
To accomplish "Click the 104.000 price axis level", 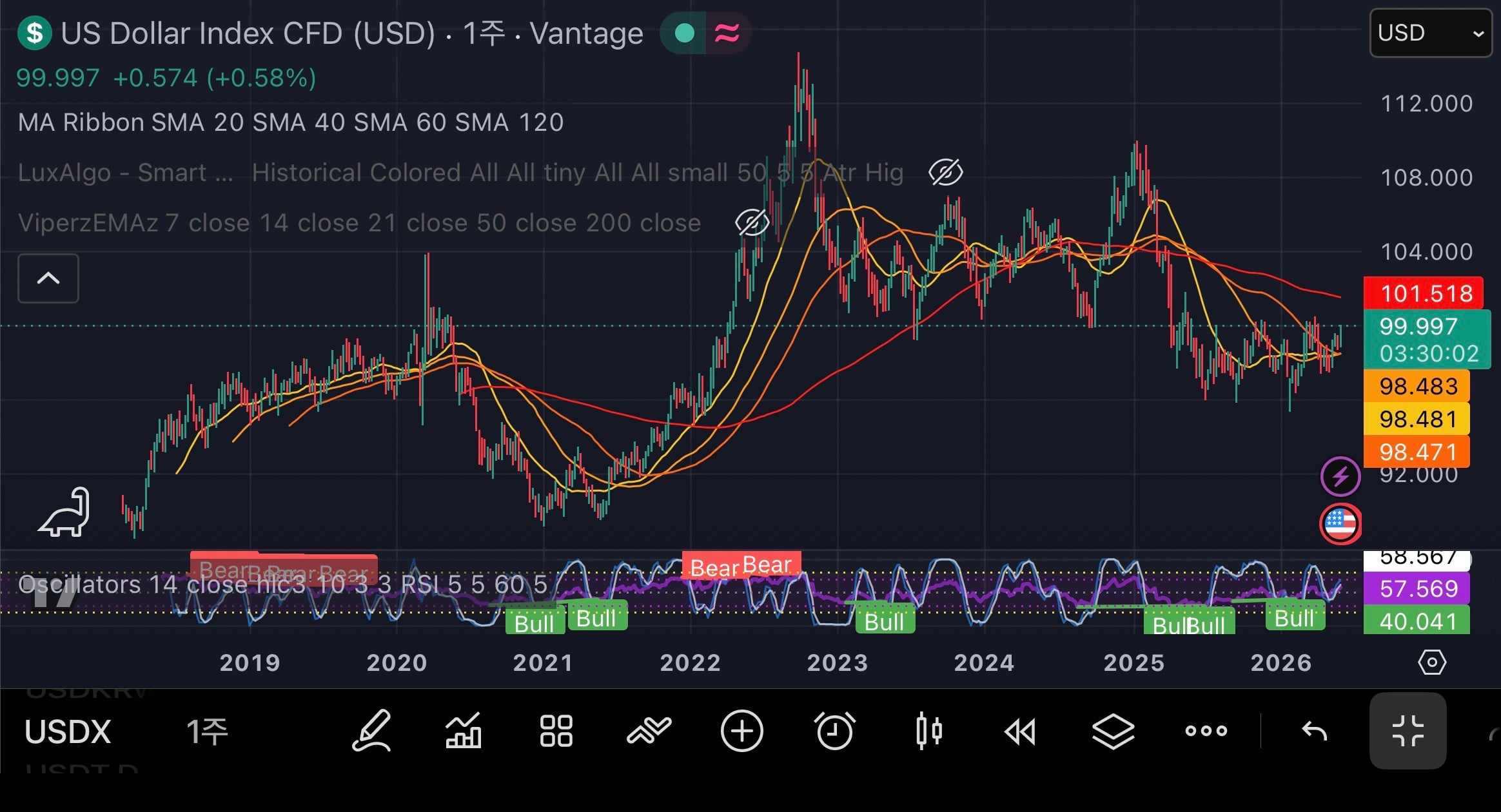I will [1426, 251].
